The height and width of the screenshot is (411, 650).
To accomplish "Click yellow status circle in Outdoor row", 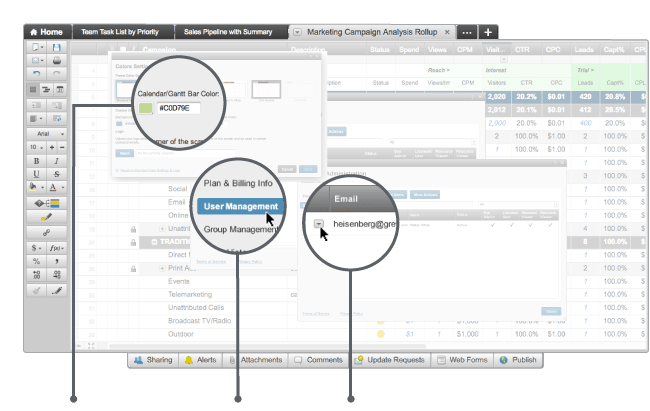I will coord(381,334).
